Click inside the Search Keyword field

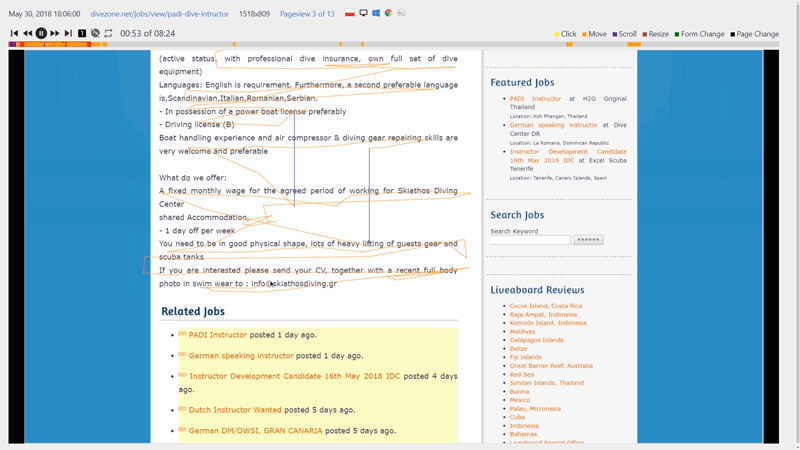tap(531, 240)
